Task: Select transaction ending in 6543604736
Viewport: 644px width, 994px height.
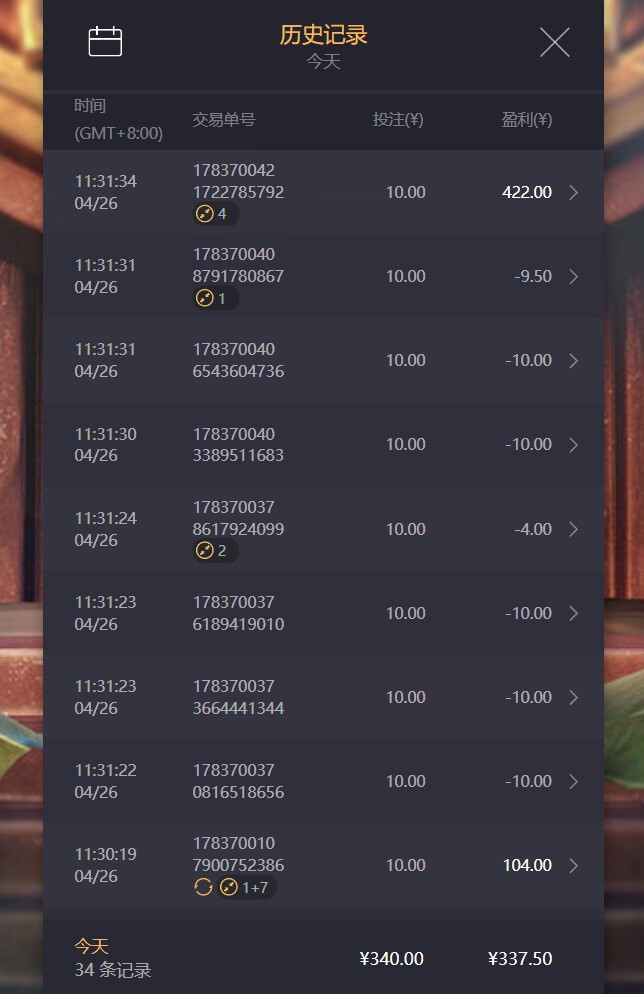Action: tap(238, 360)
